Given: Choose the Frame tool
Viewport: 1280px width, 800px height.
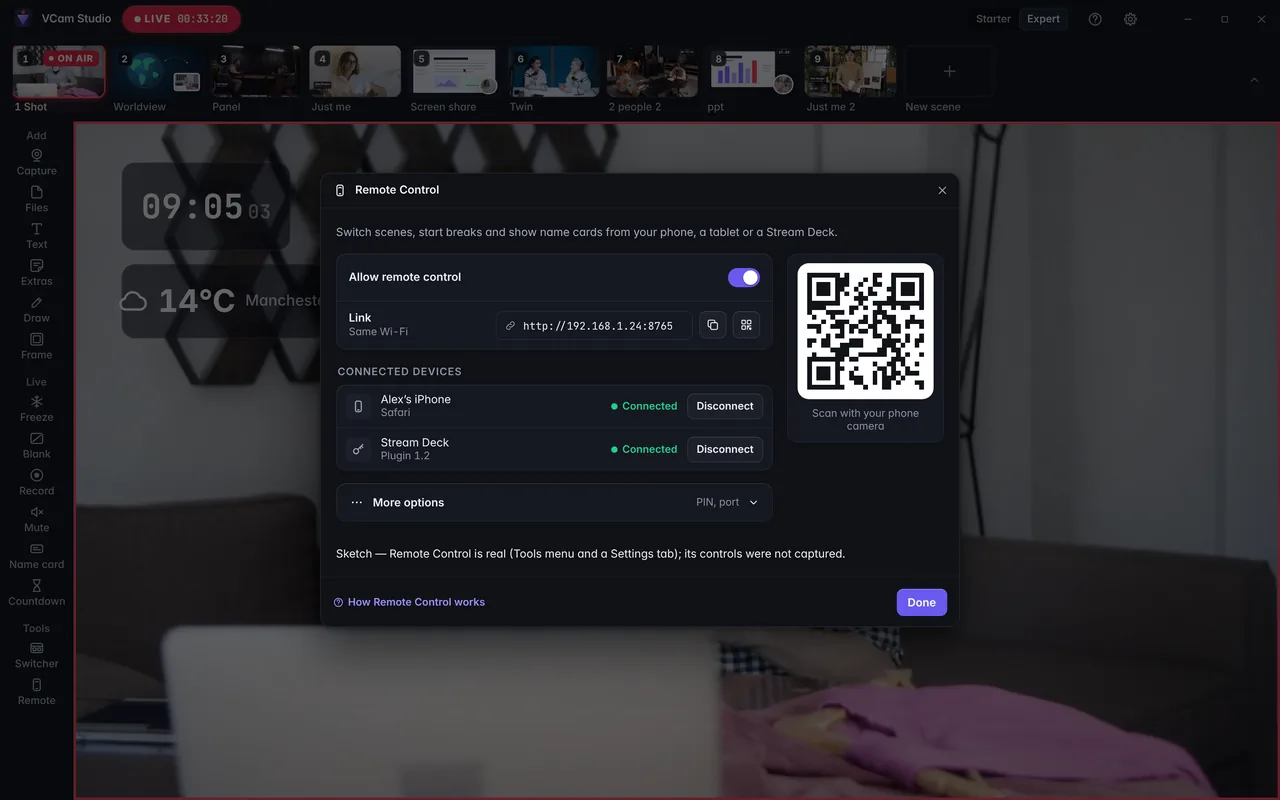Looking at the screenshot, I should click(36, 347).
